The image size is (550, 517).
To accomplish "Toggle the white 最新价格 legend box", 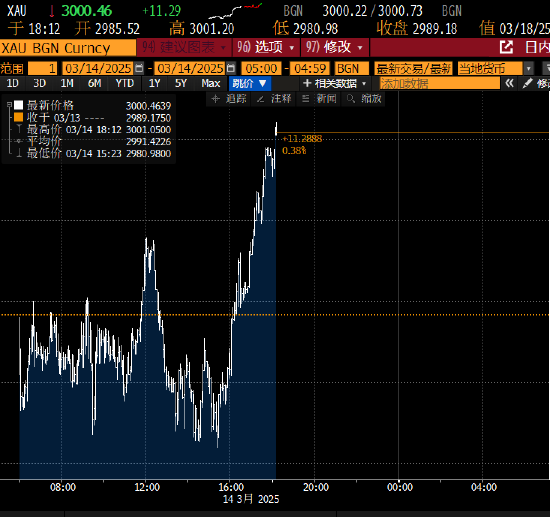I will coord(19,105).
